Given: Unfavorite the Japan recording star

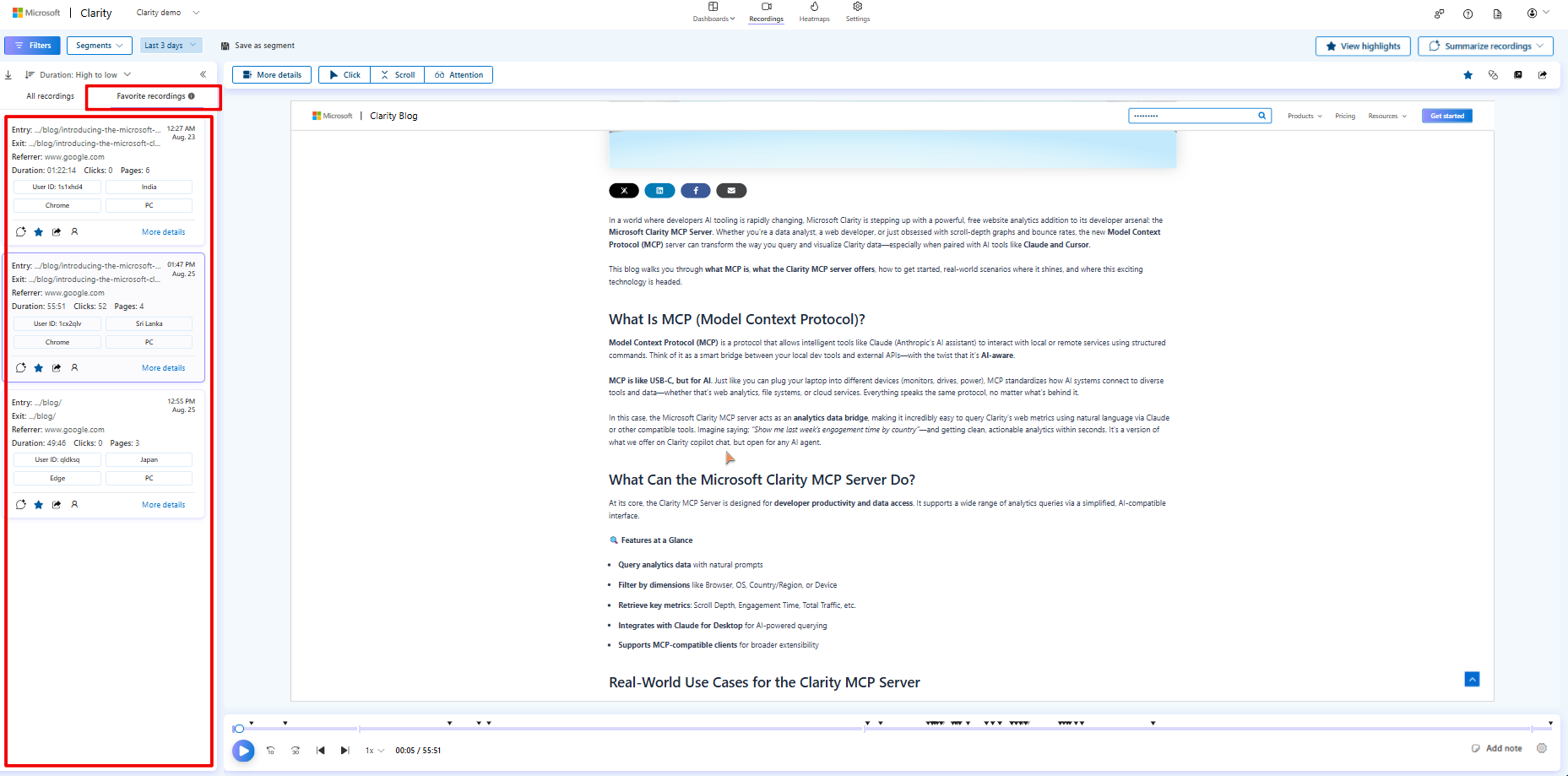Looking at the screenshot, I should coord(39,504).
